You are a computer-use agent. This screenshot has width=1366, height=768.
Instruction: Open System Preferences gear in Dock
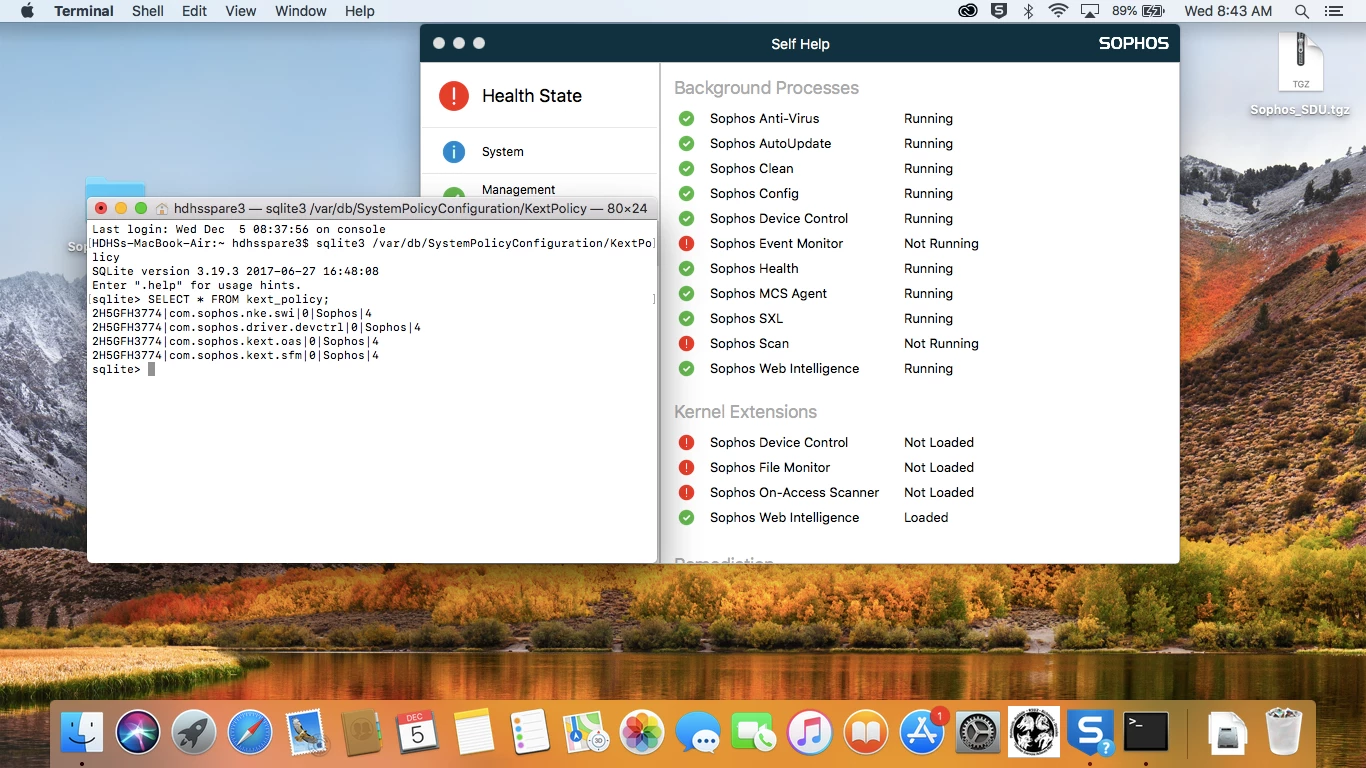pyautogui.click(x=977, y=733)
